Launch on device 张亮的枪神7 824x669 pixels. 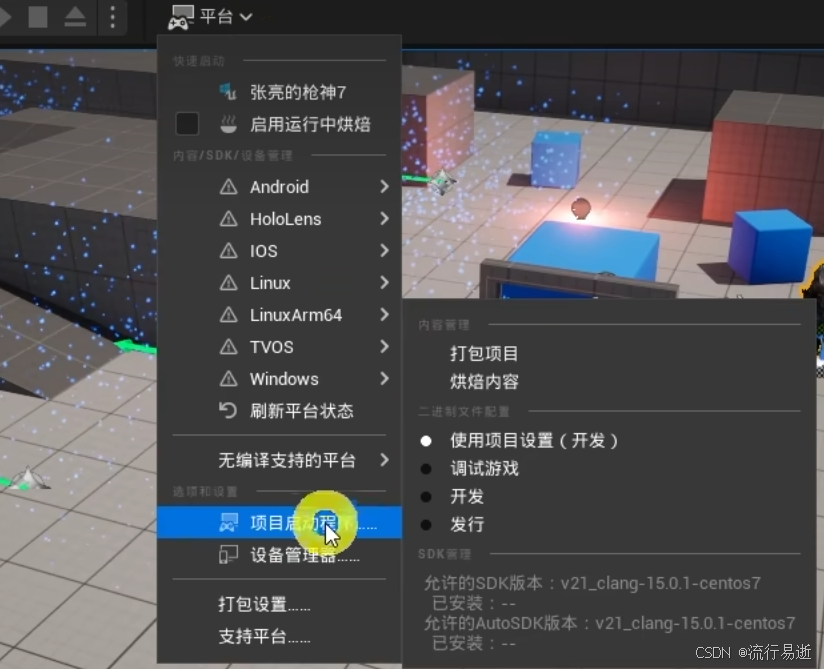tap(280, 92)
